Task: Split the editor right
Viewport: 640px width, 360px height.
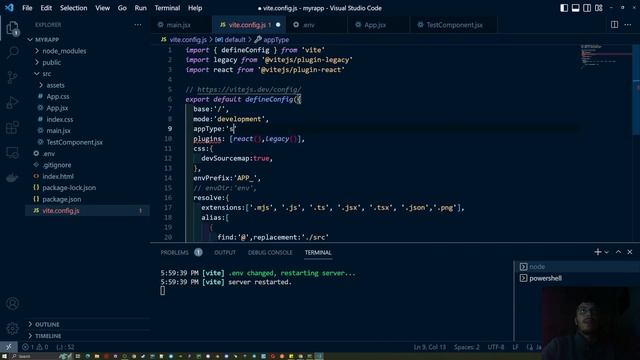Action: [614, 24]
